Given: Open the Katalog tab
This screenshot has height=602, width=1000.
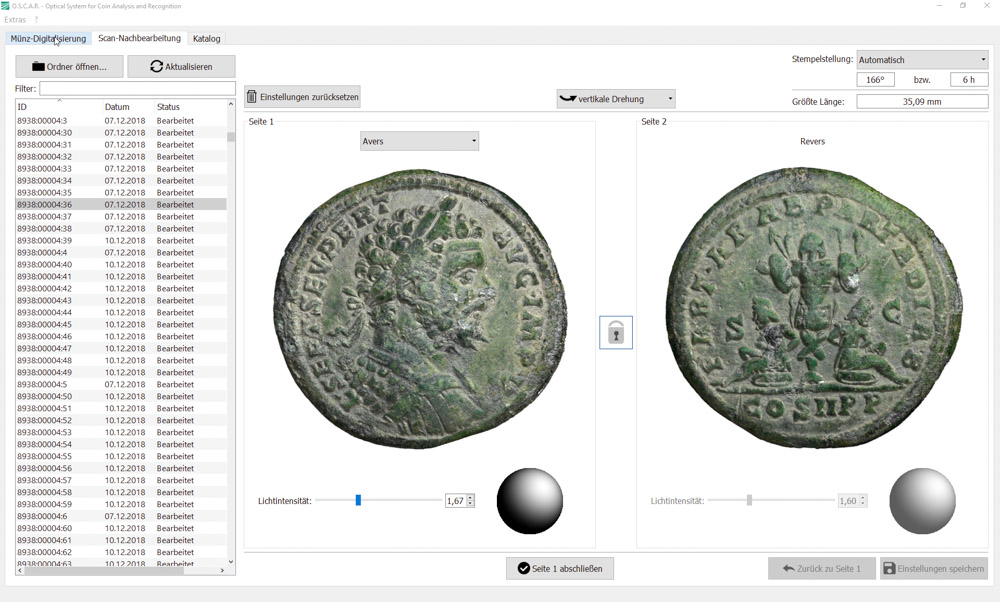Looking at the screenshot, I should 207,39.
